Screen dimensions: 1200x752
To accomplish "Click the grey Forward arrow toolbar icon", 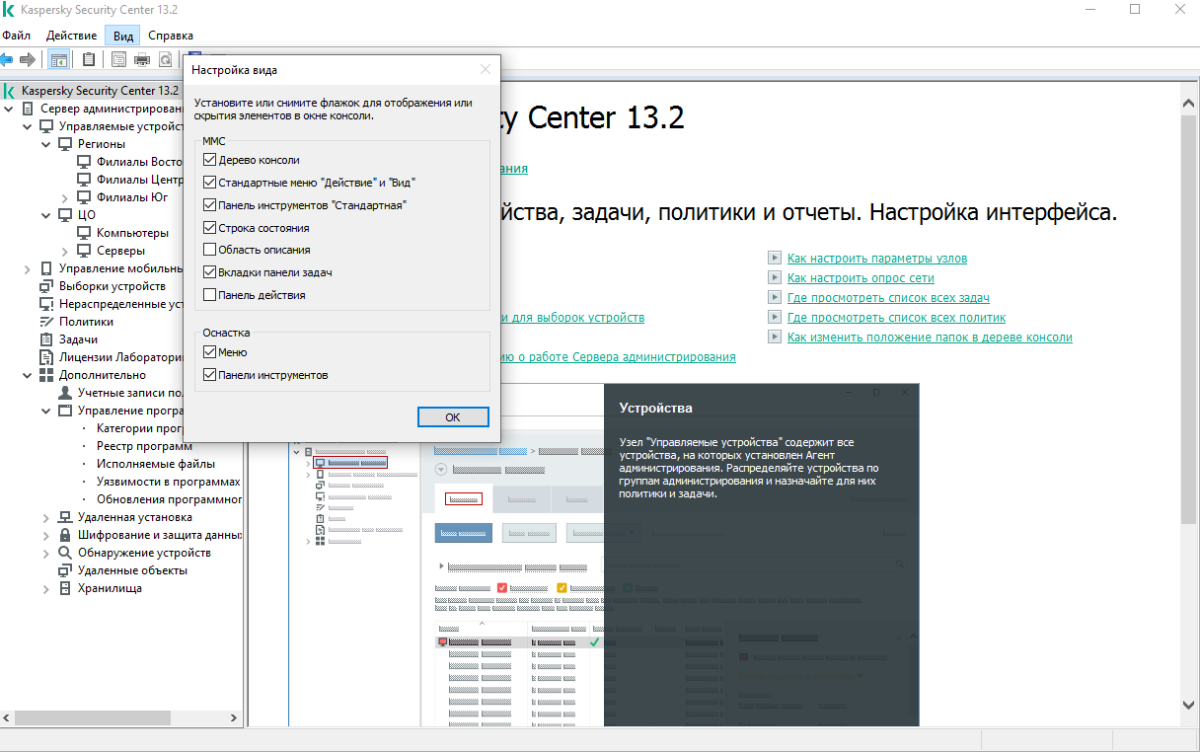I will pyautogui.click(x=28, y=60).
